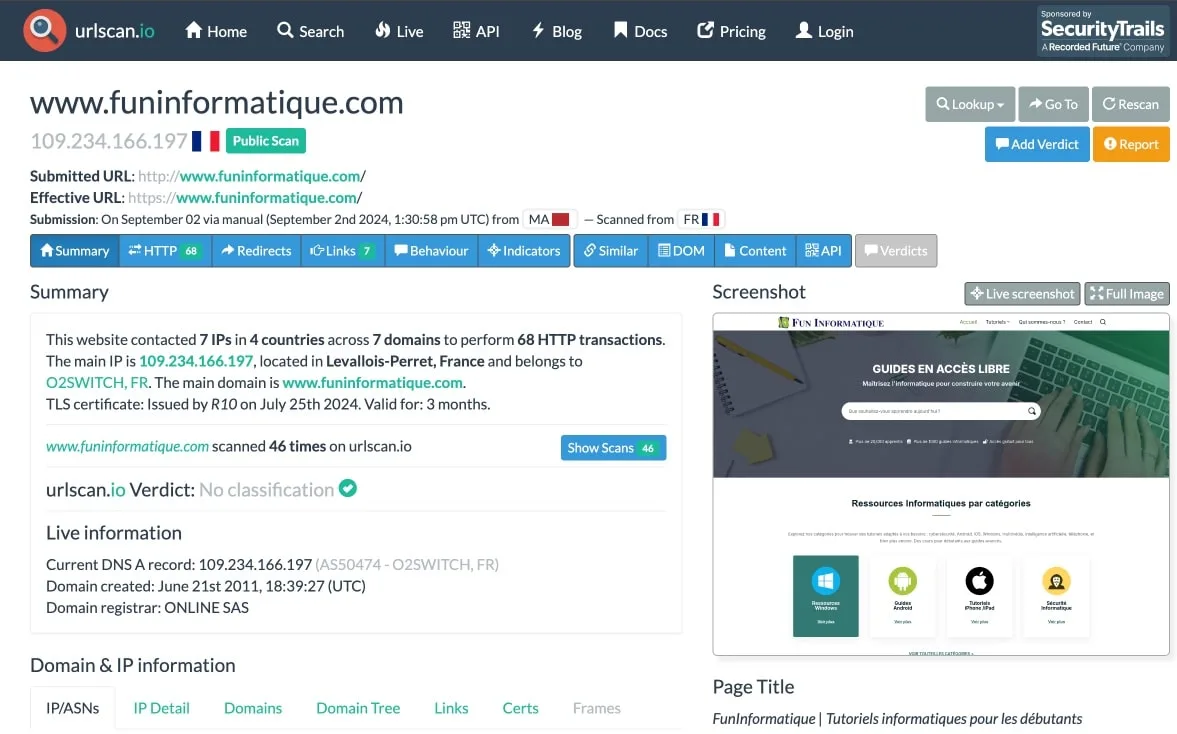Click the Add Verdict button
Viewport: 1177px width, 734px height.
[1037, 144]
